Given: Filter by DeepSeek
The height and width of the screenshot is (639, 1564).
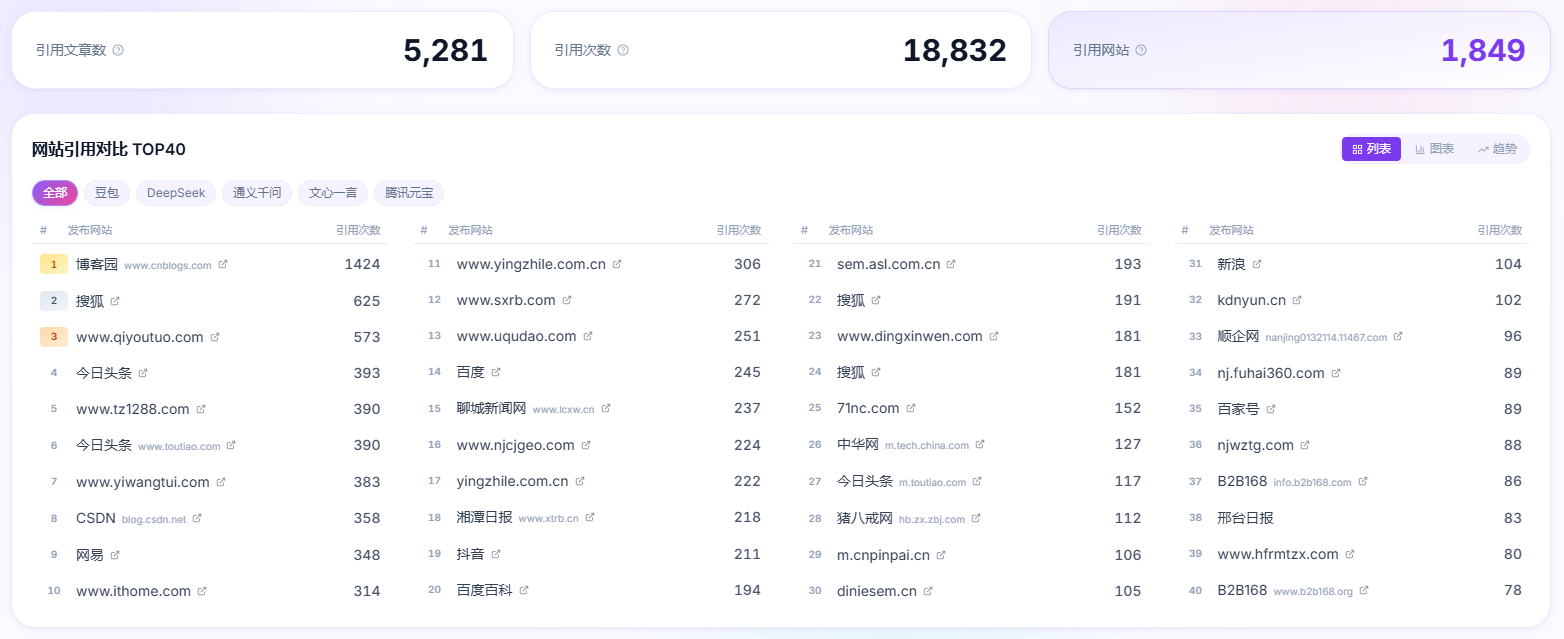Looking at the screenshot, I should pyautogui.click(x=176, y=193).
